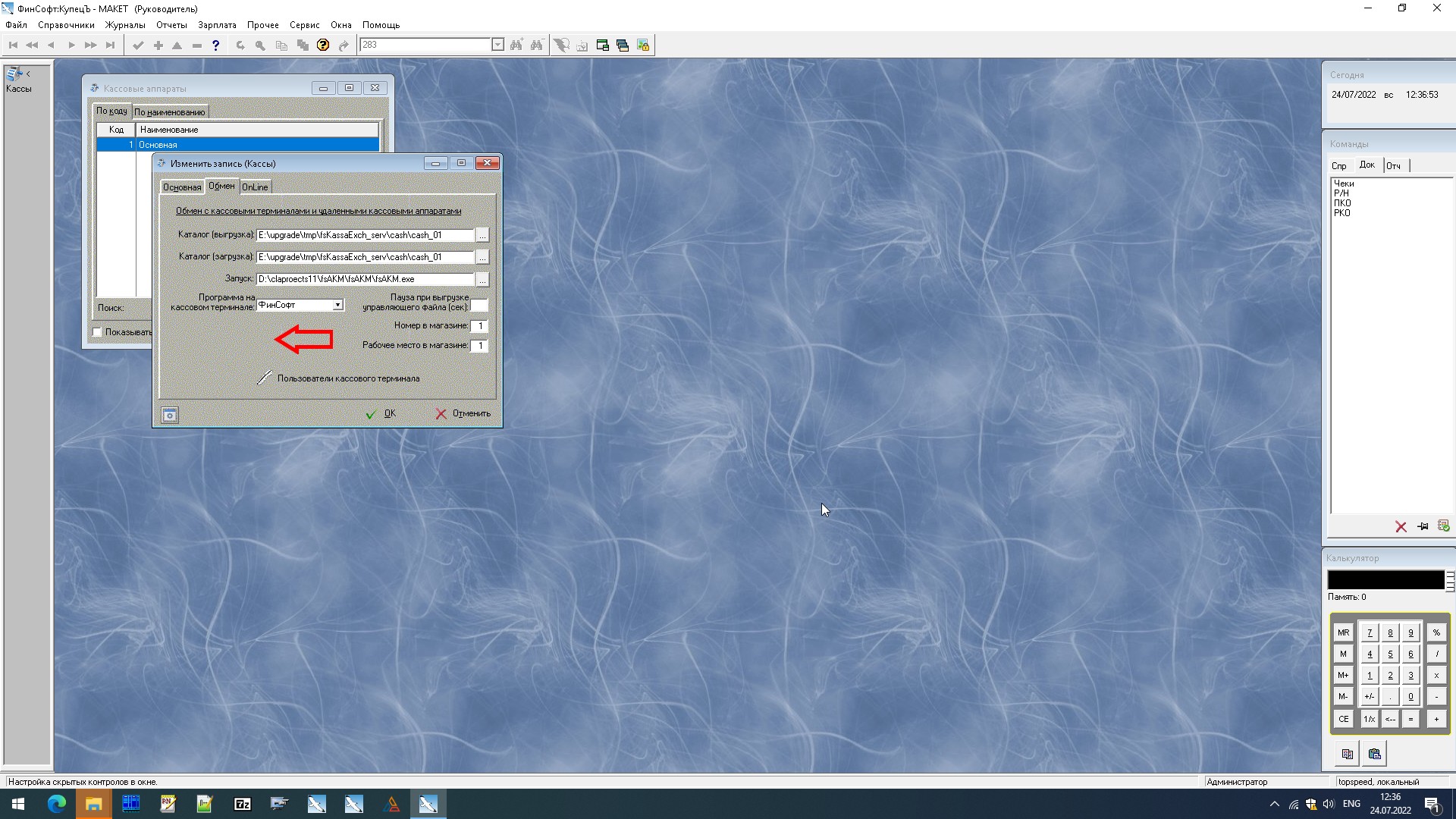Open the calculator paste icon below keypad
The height and width of the screenshot is (819, 1456).
pyautogui.click(x=1374, y=754)
